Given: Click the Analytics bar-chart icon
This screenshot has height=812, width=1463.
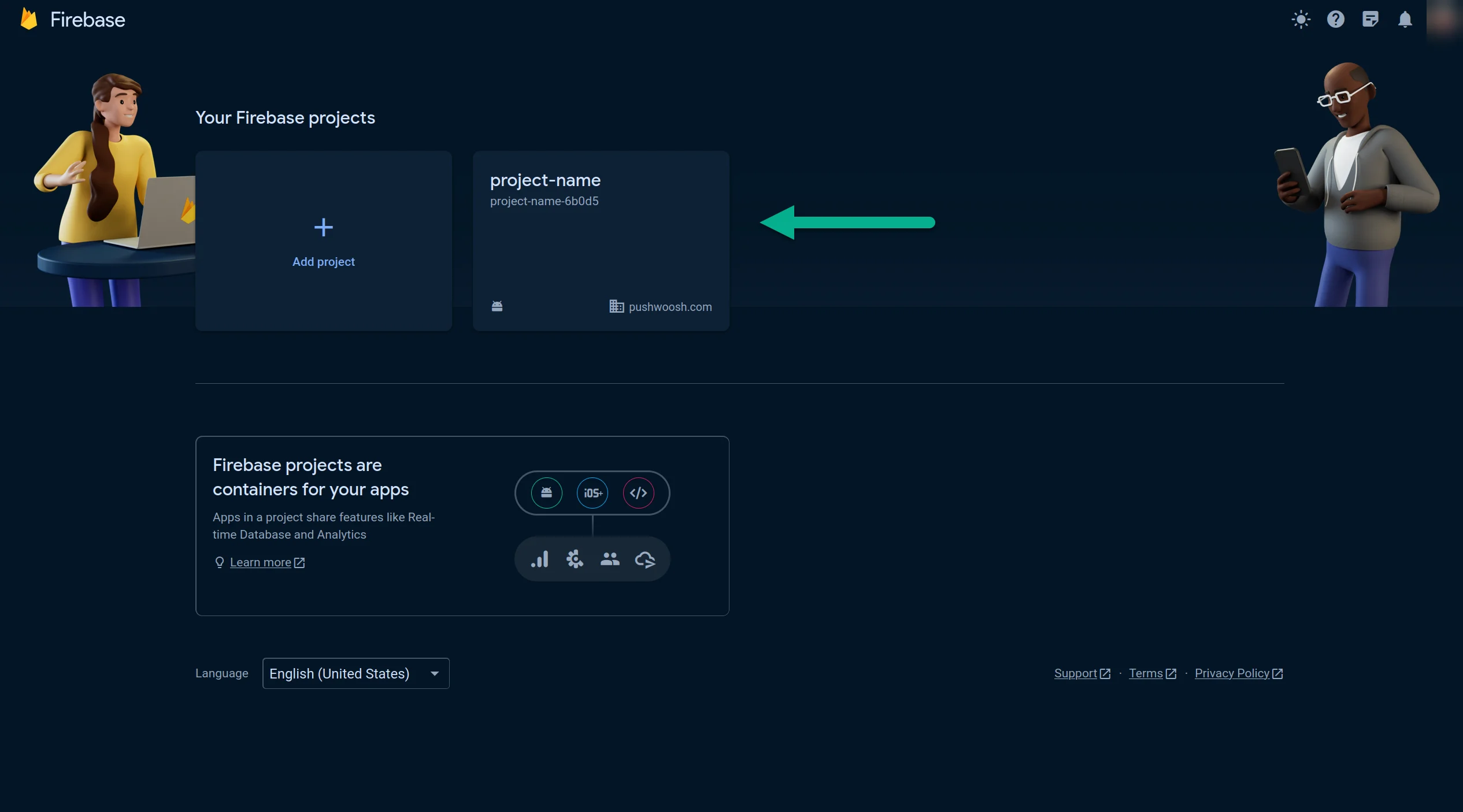Looking at the screenshot, I should [x=539, y=559].
